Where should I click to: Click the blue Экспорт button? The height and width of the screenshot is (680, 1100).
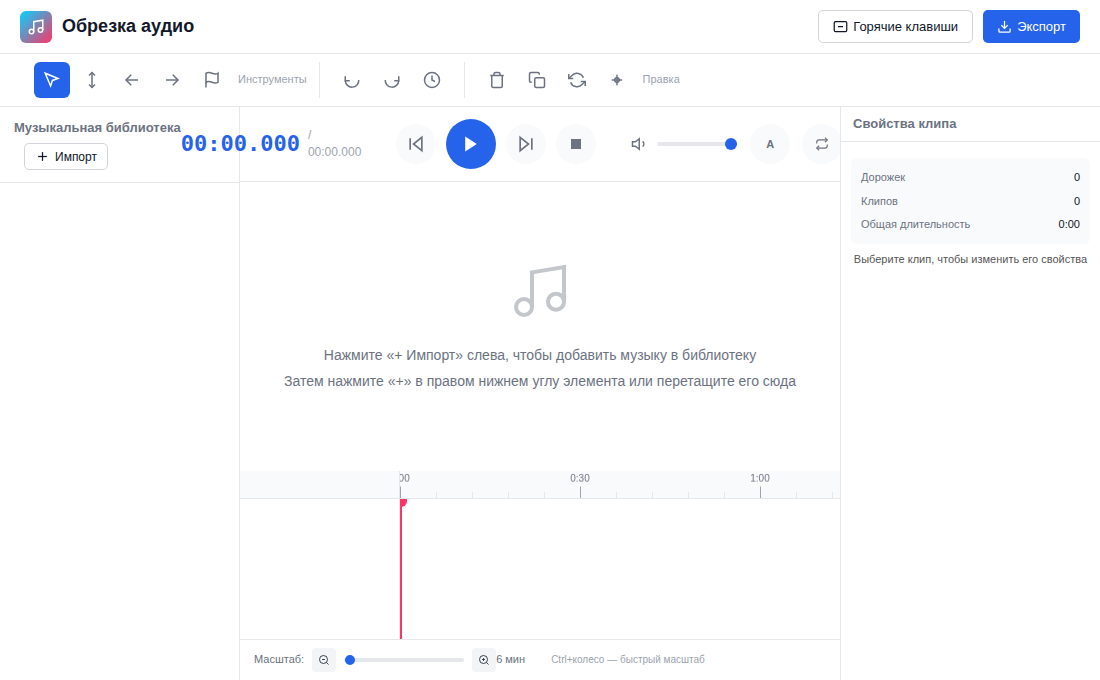point(1031,27)
